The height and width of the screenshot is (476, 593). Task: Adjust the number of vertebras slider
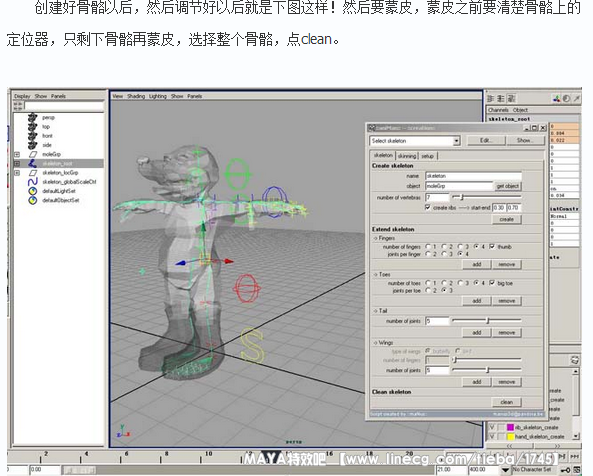tap(486, 197)
